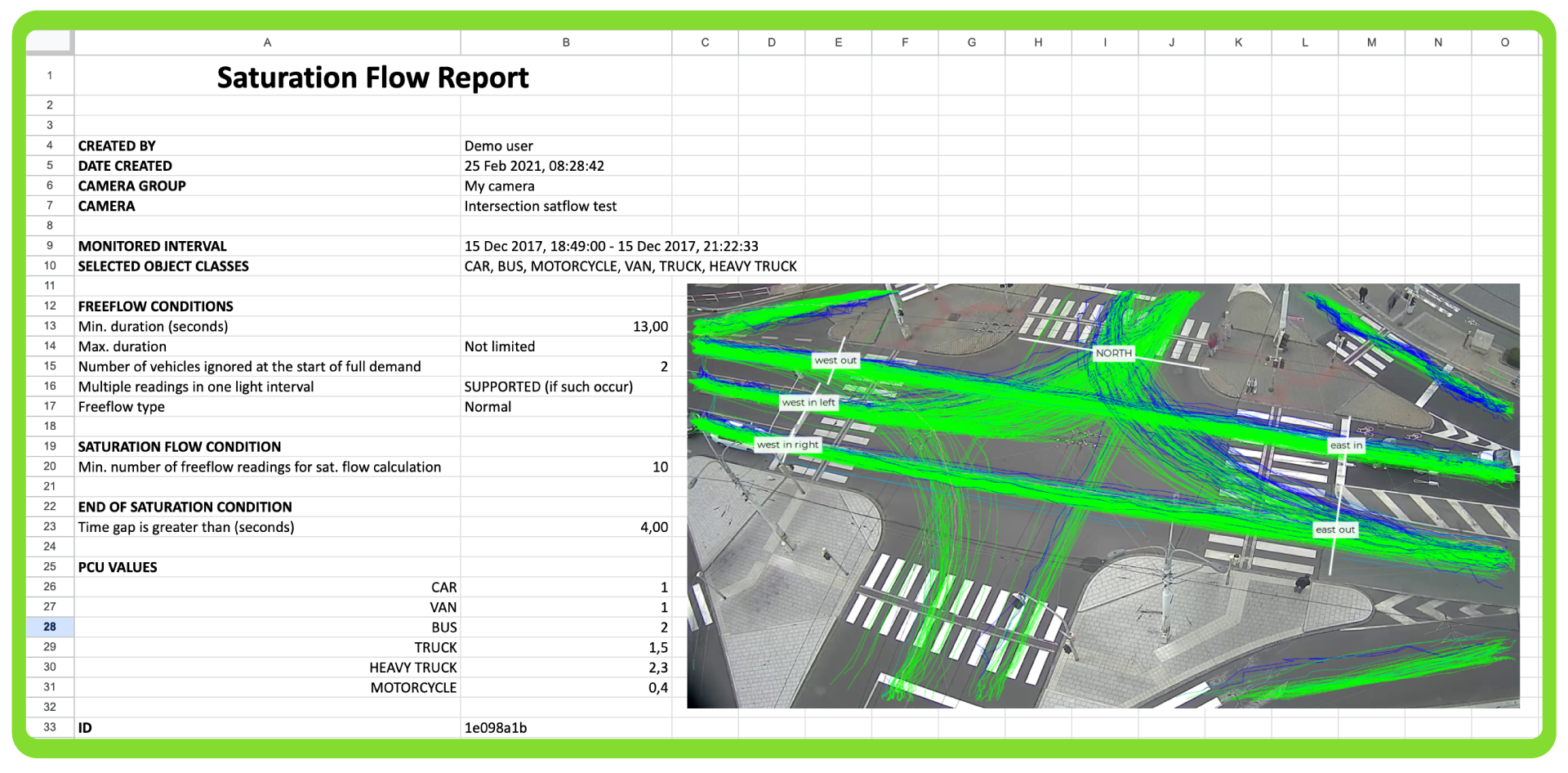Viewport: 1568px width, 773px height.
Task: Click the east in lane label
Action: point(1345,445)
